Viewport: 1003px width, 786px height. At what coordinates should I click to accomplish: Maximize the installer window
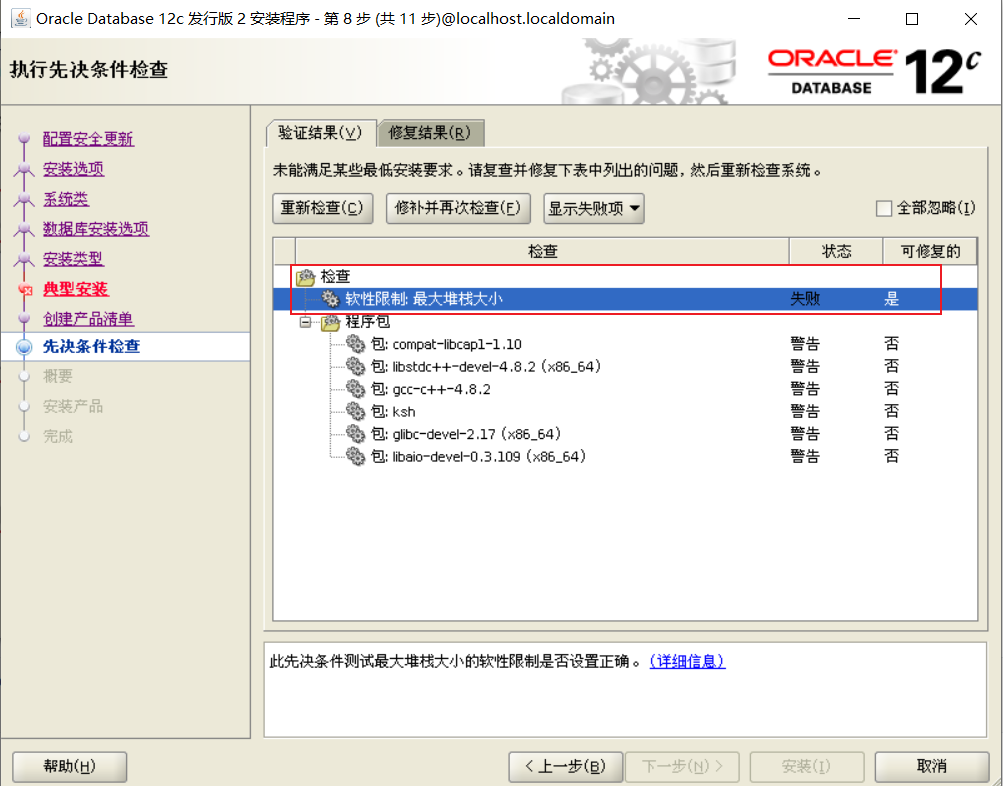point(912,19)
